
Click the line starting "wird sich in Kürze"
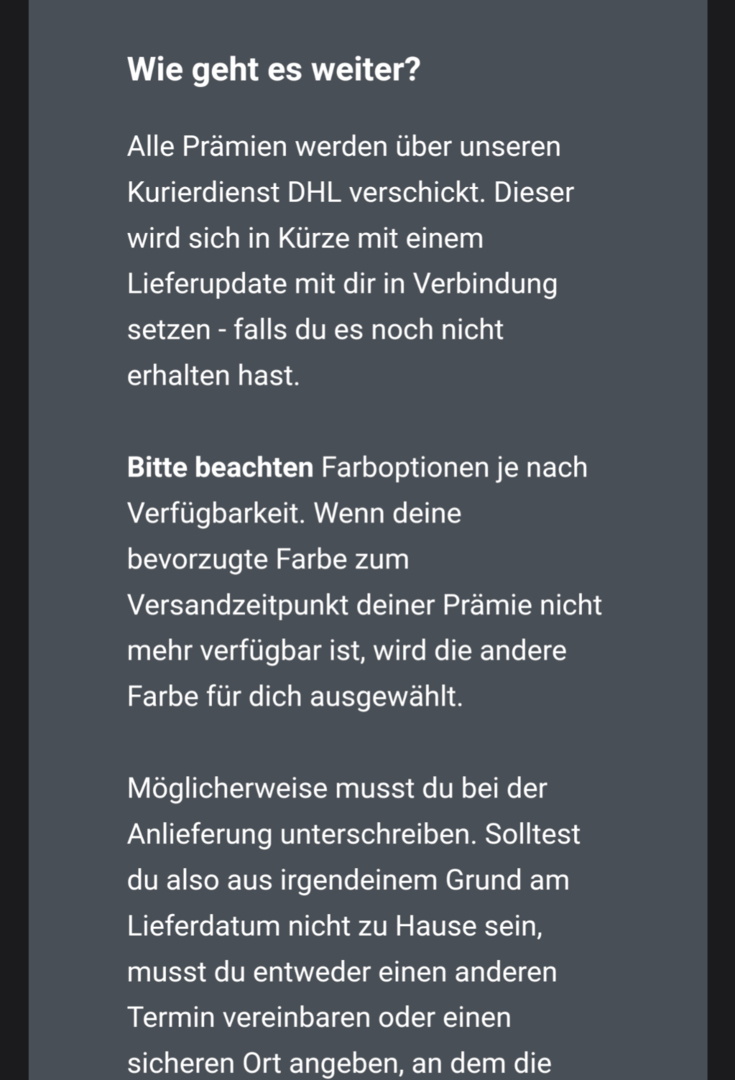pos(305,239)
